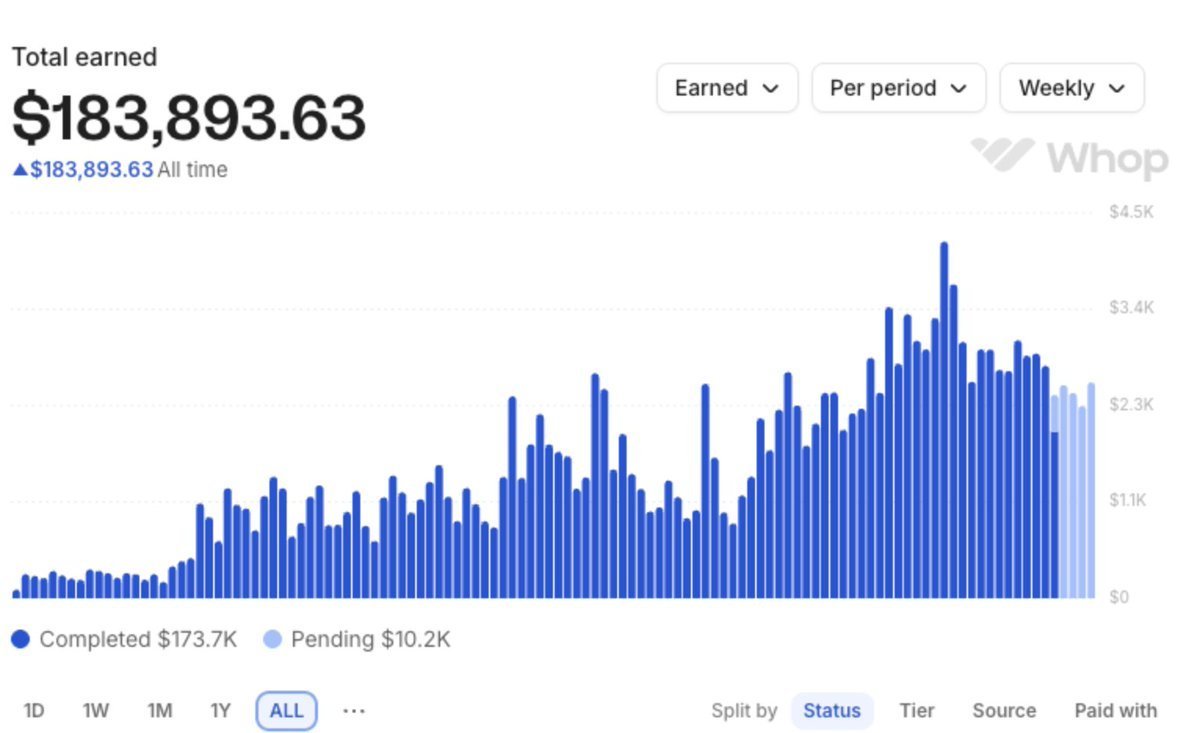Split the chart by Source
Viewport: 1200px width, 733px height.
(1004, 711)
